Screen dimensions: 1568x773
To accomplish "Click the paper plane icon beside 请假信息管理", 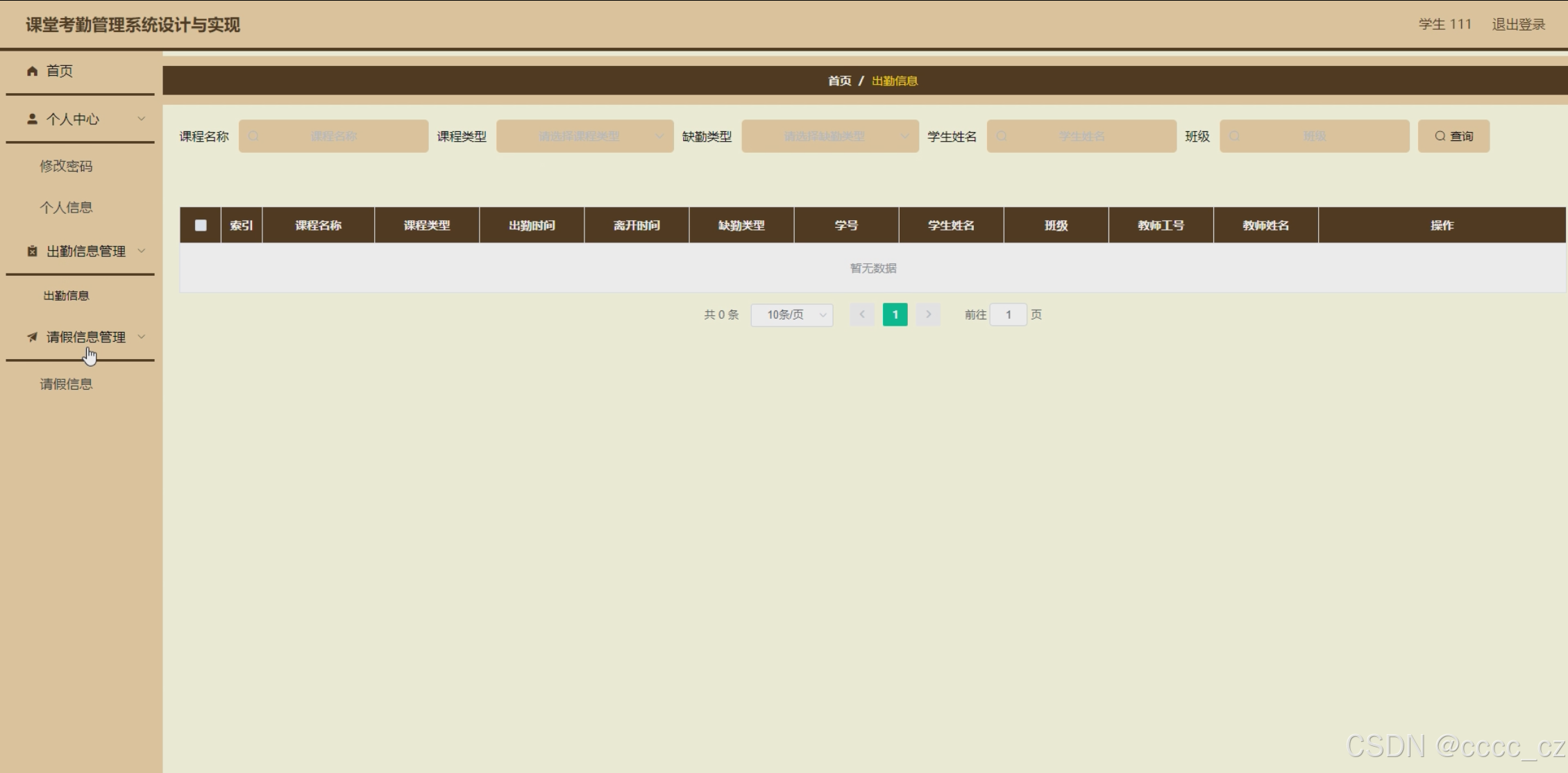I will tap(32, 338).
